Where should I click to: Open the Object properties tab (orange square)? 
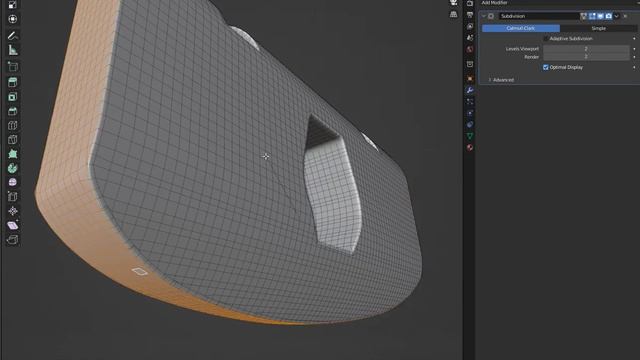[x=470, y=78]
